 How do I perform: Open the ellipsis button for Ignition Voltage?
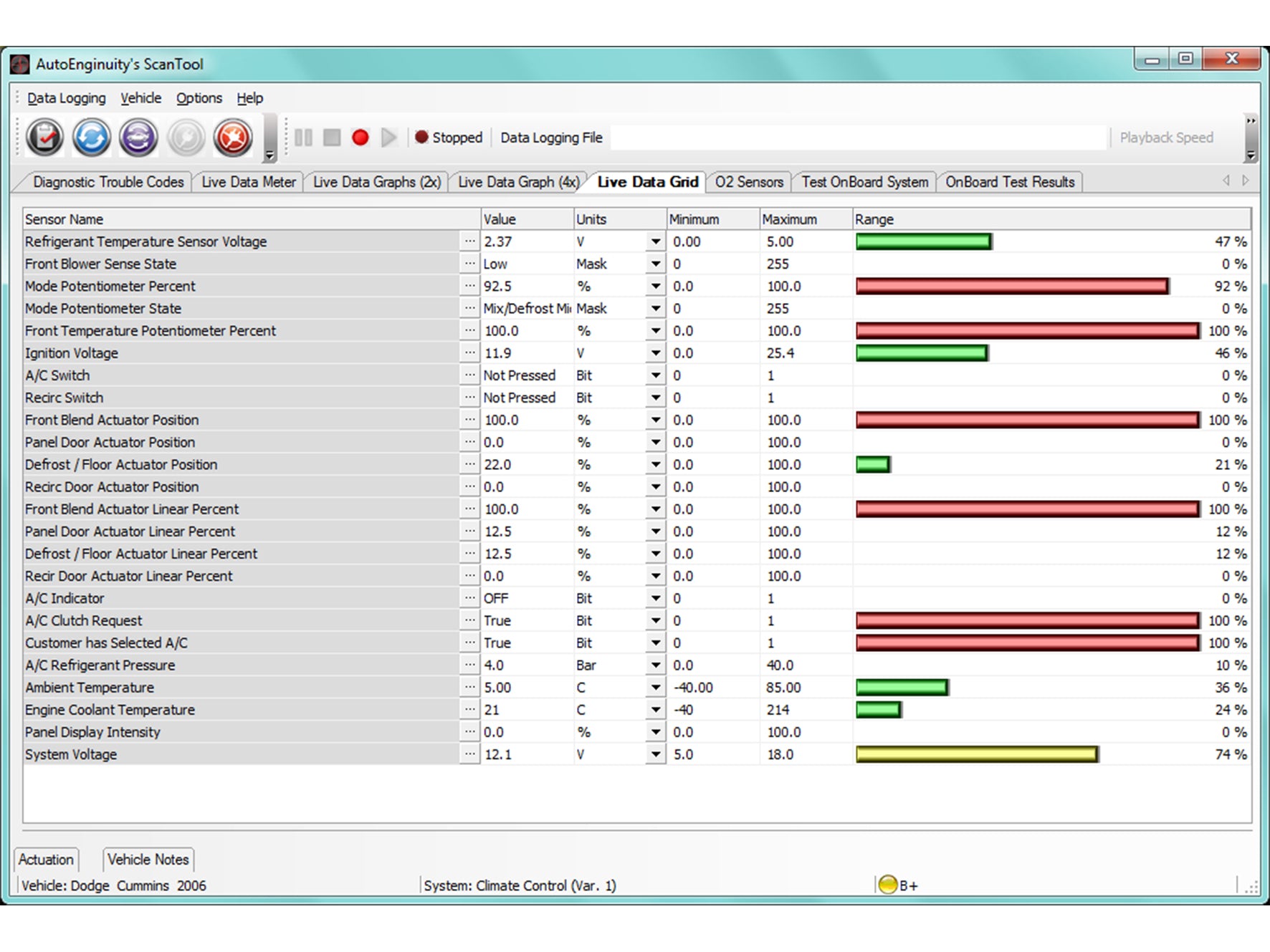(469, 353)
